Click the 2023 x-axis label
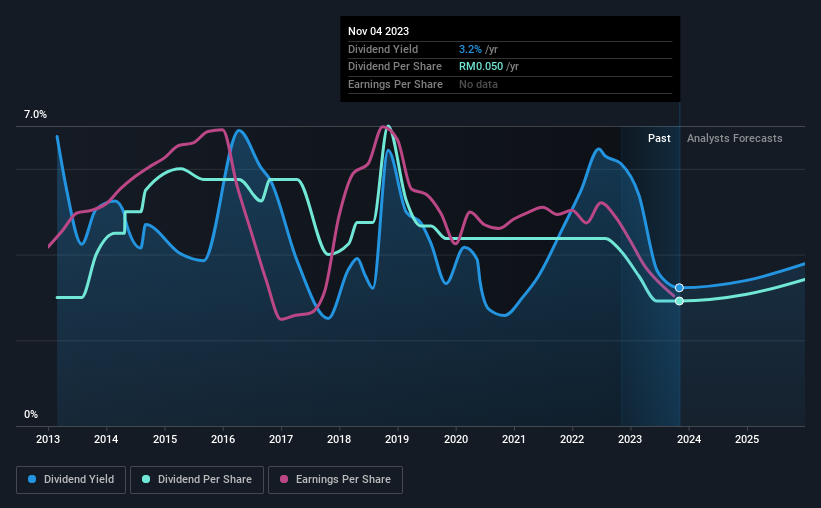Image resolution: width=821 pixels, height=508 pixels. point(630,439)
